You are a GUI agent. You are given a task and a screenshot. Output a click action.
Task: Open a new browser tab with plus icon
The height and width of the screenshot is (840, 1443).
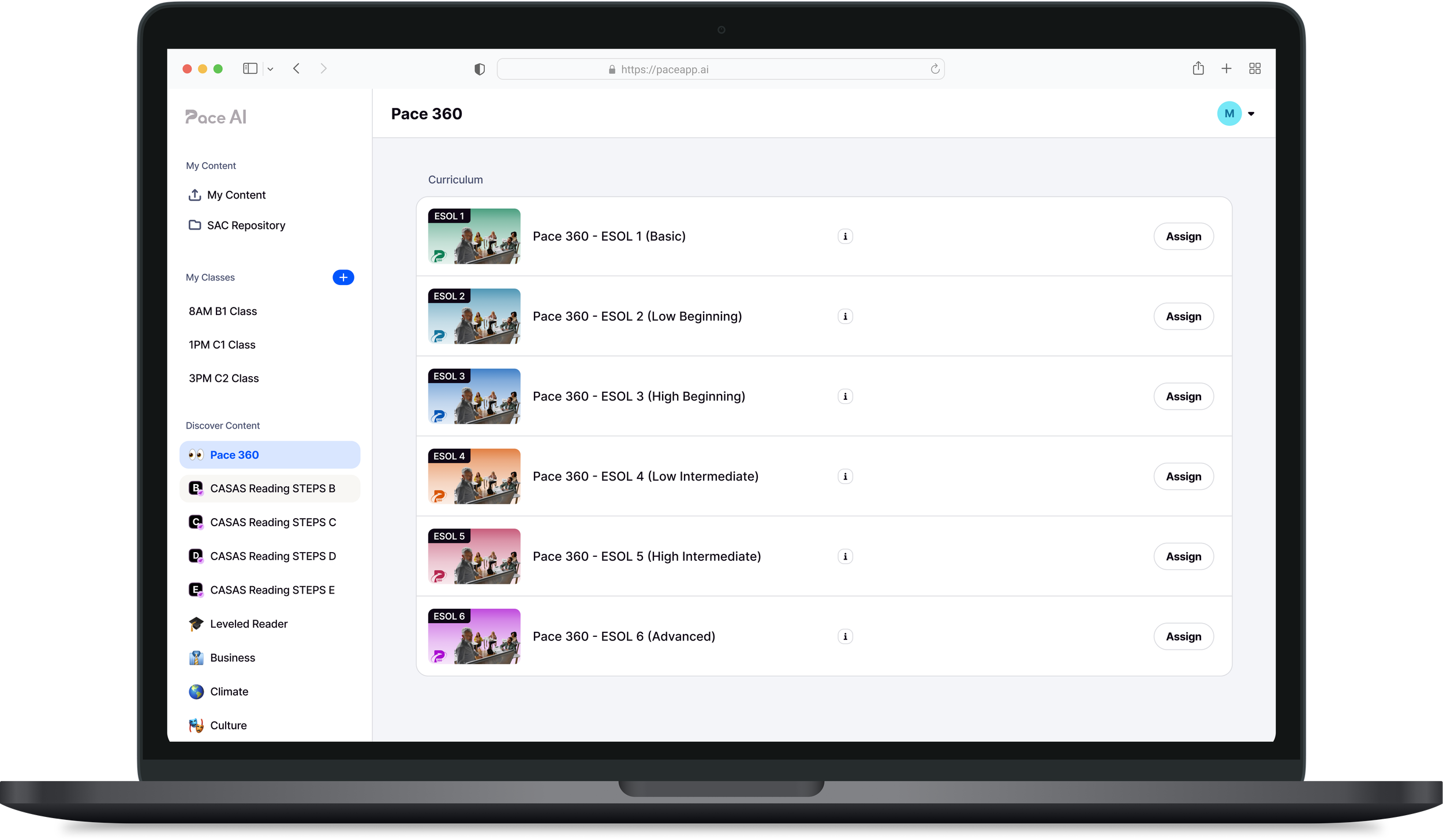(x=1227, y=69)
